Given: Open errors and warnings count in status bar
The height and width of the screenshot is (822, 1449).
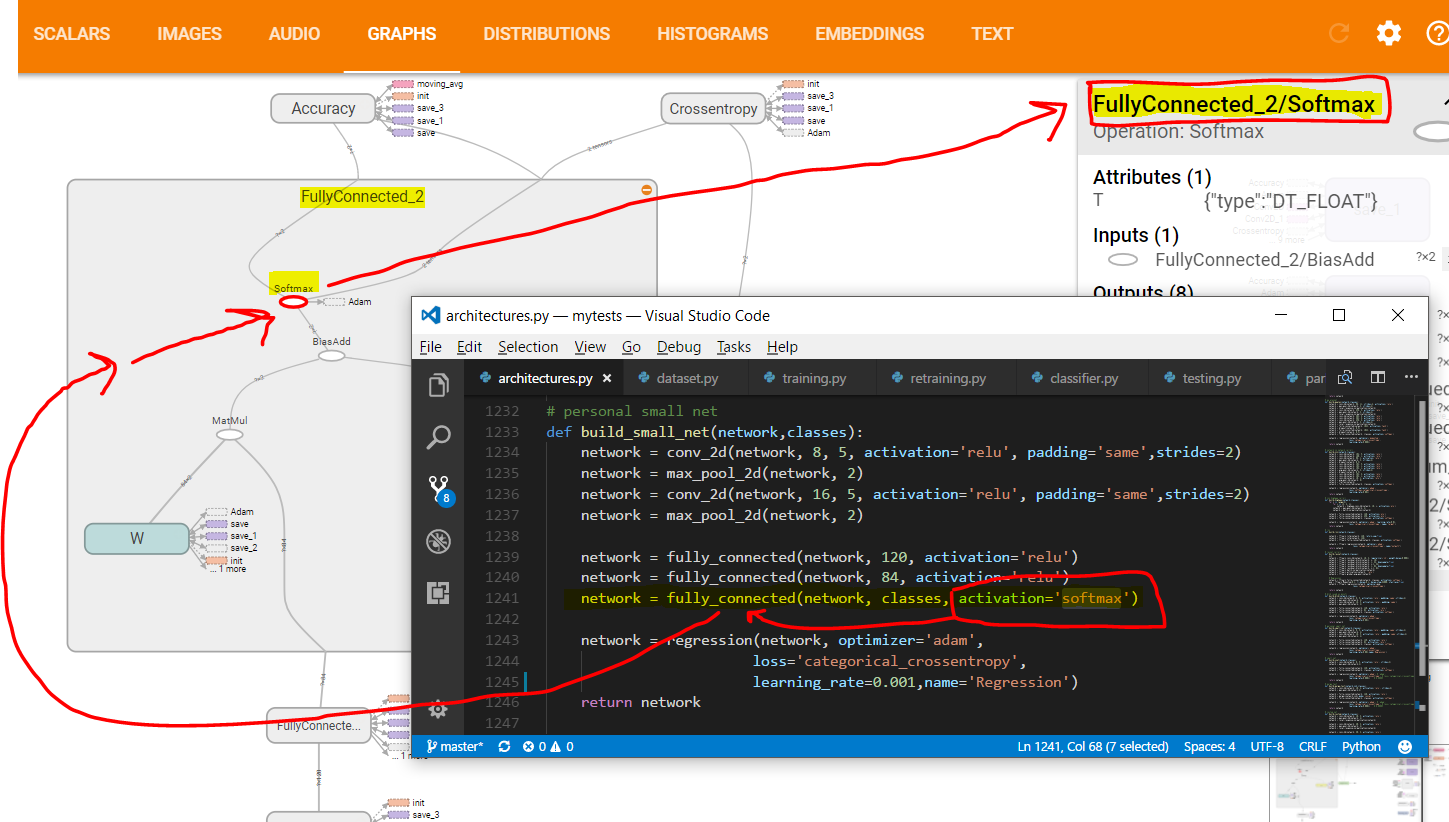Looking at the screenshot, I should tap(548, 746).
